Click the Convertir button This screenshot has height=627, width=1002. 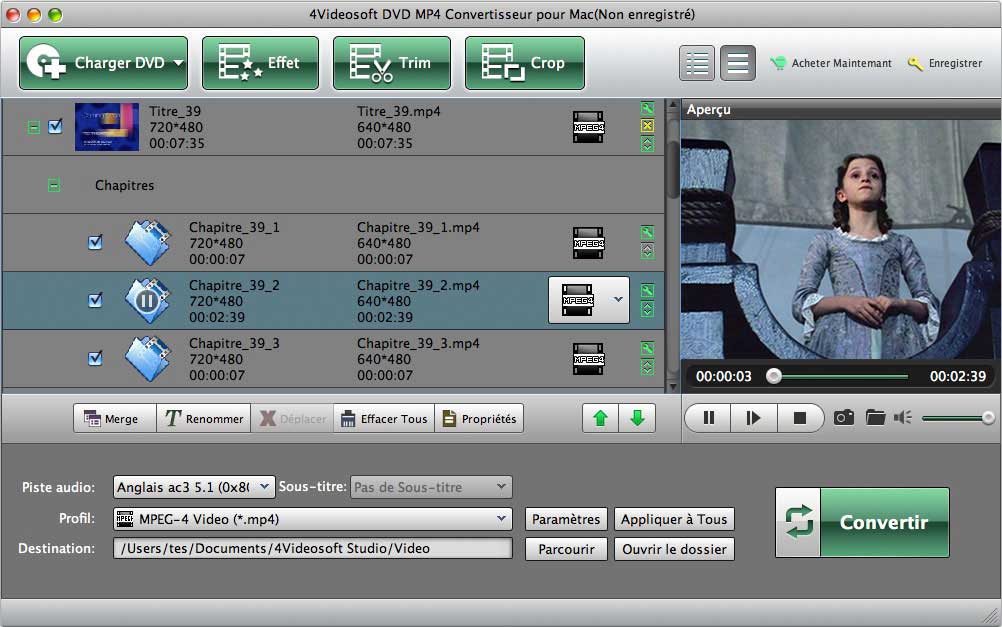coord(862,522)
